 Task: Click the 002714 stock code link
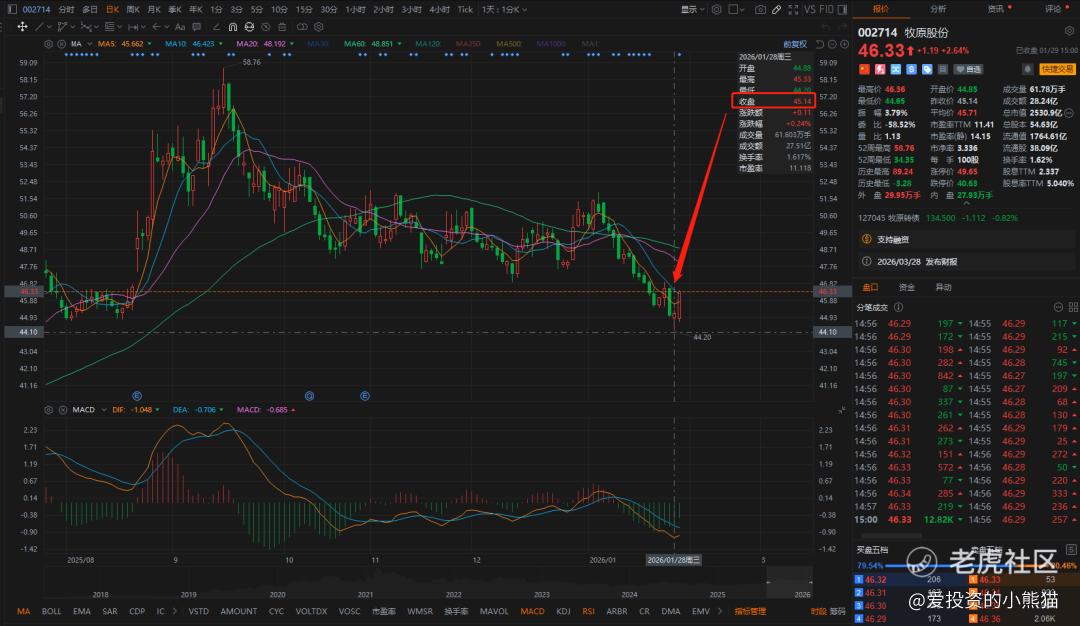click(x=37, y=10)
